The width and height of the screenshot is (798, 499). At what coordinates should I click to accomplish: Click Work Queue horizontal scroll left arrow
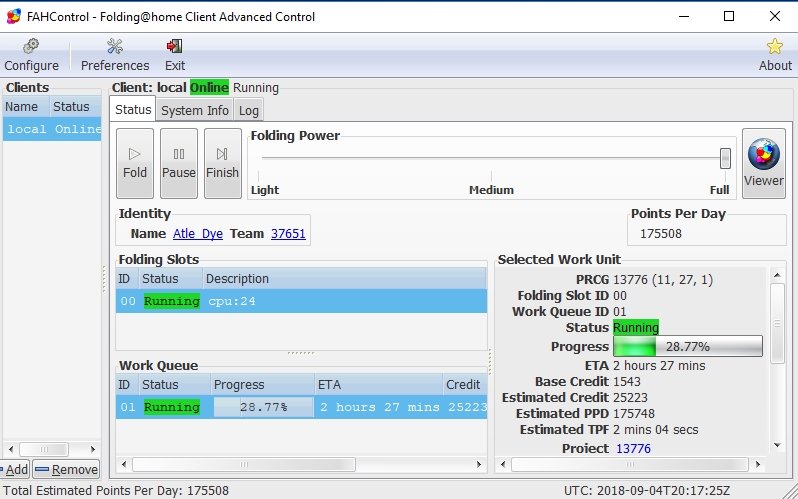[124, 464]
